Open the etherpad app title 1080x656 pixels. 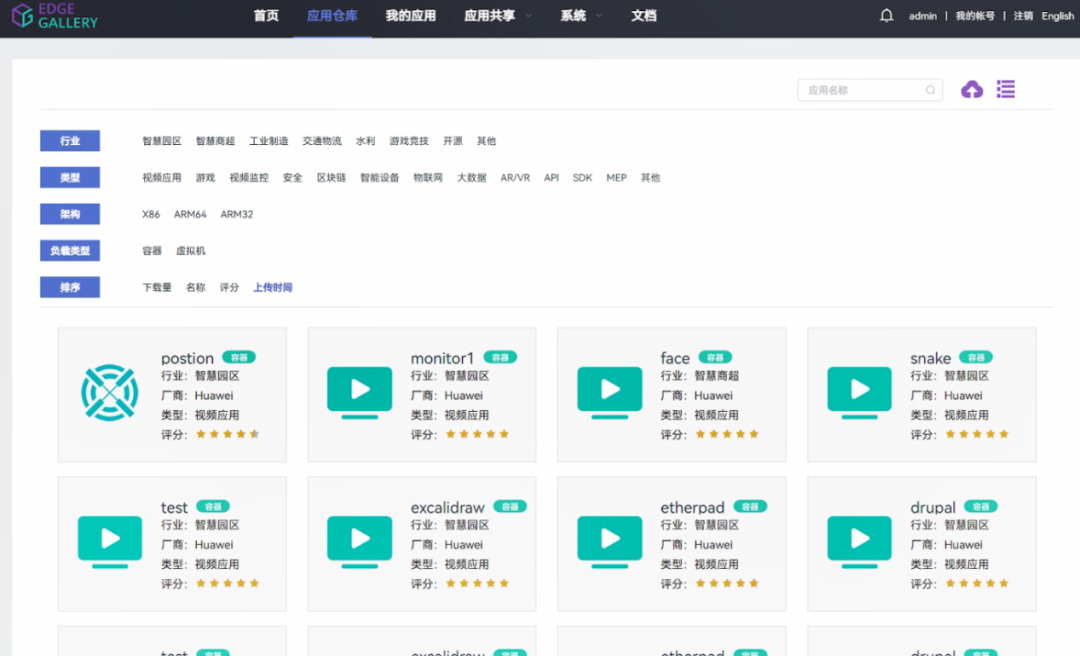pos(692,508)
